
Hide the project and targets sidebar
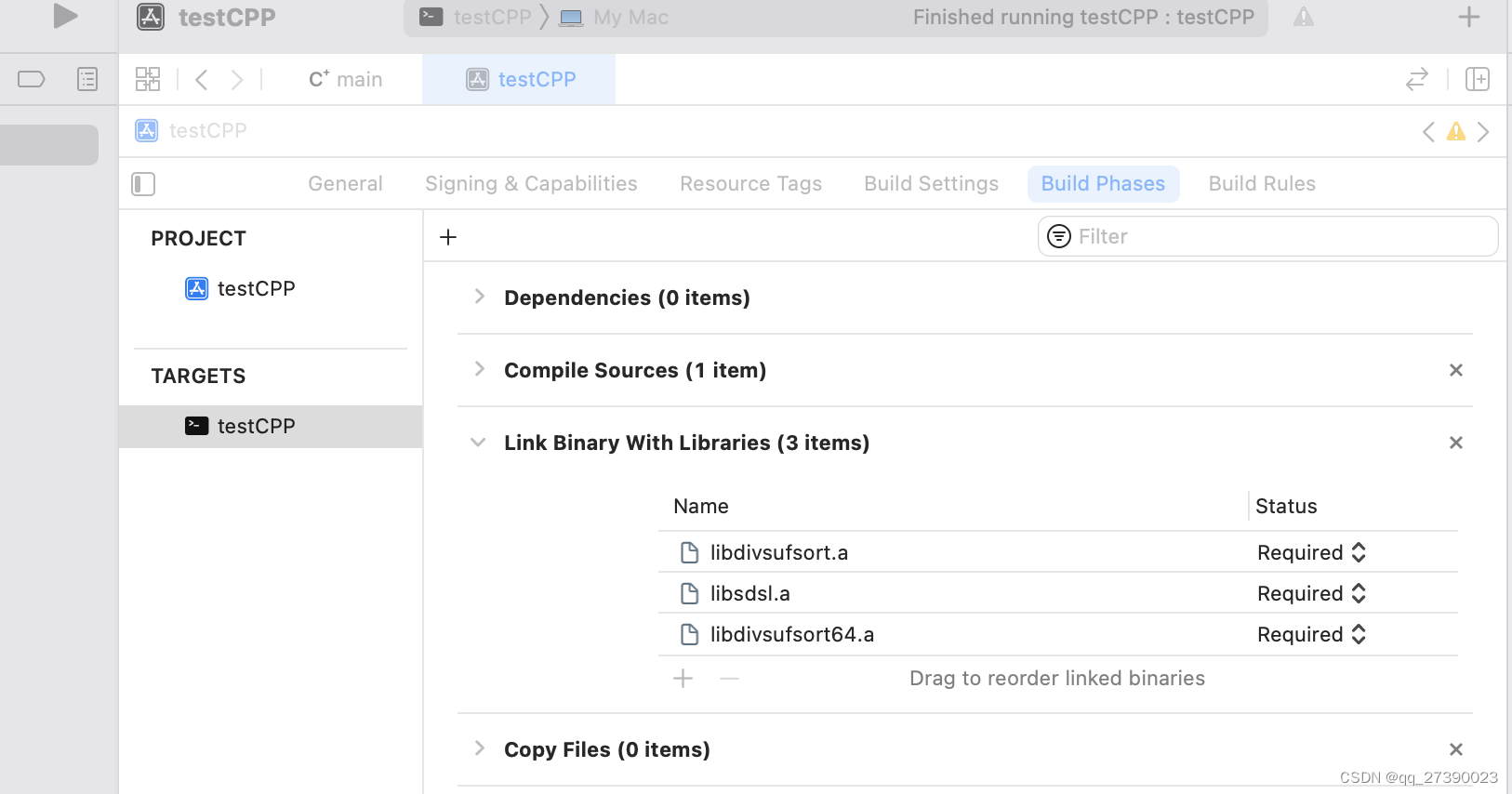pyautogui.click(x=143, y=184)
